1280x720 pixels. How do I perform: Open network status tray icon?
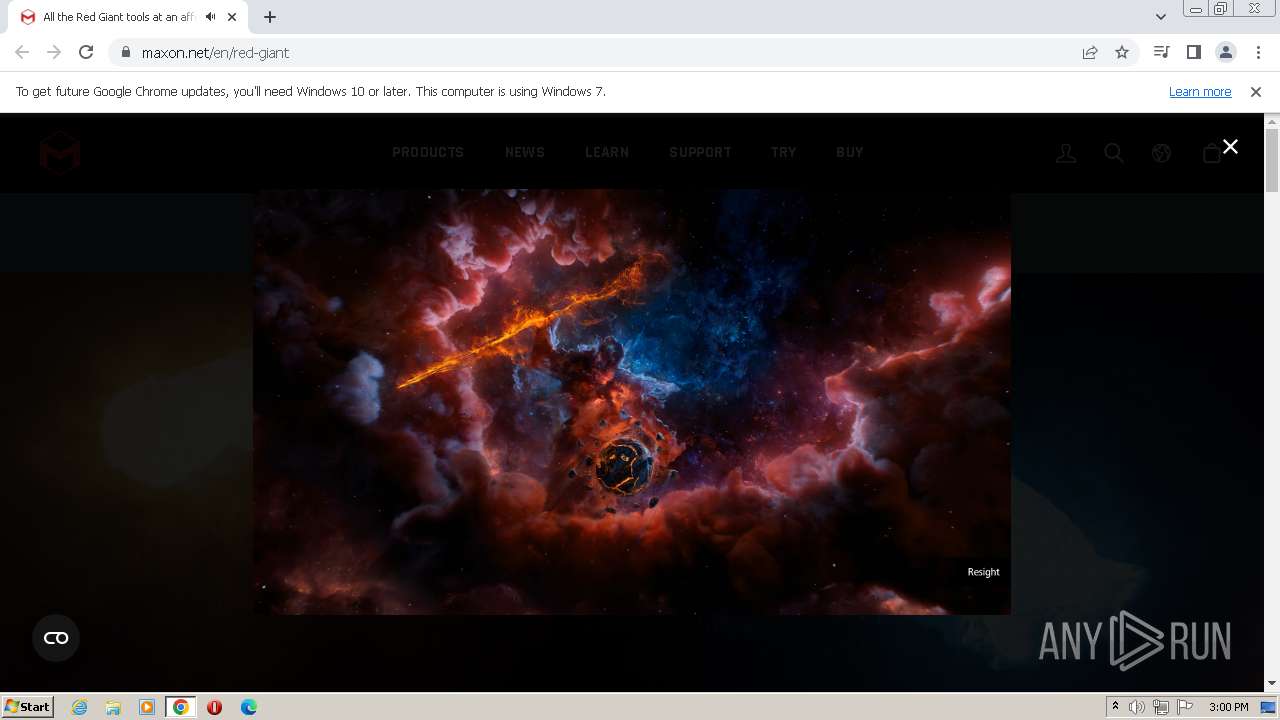1161,707
